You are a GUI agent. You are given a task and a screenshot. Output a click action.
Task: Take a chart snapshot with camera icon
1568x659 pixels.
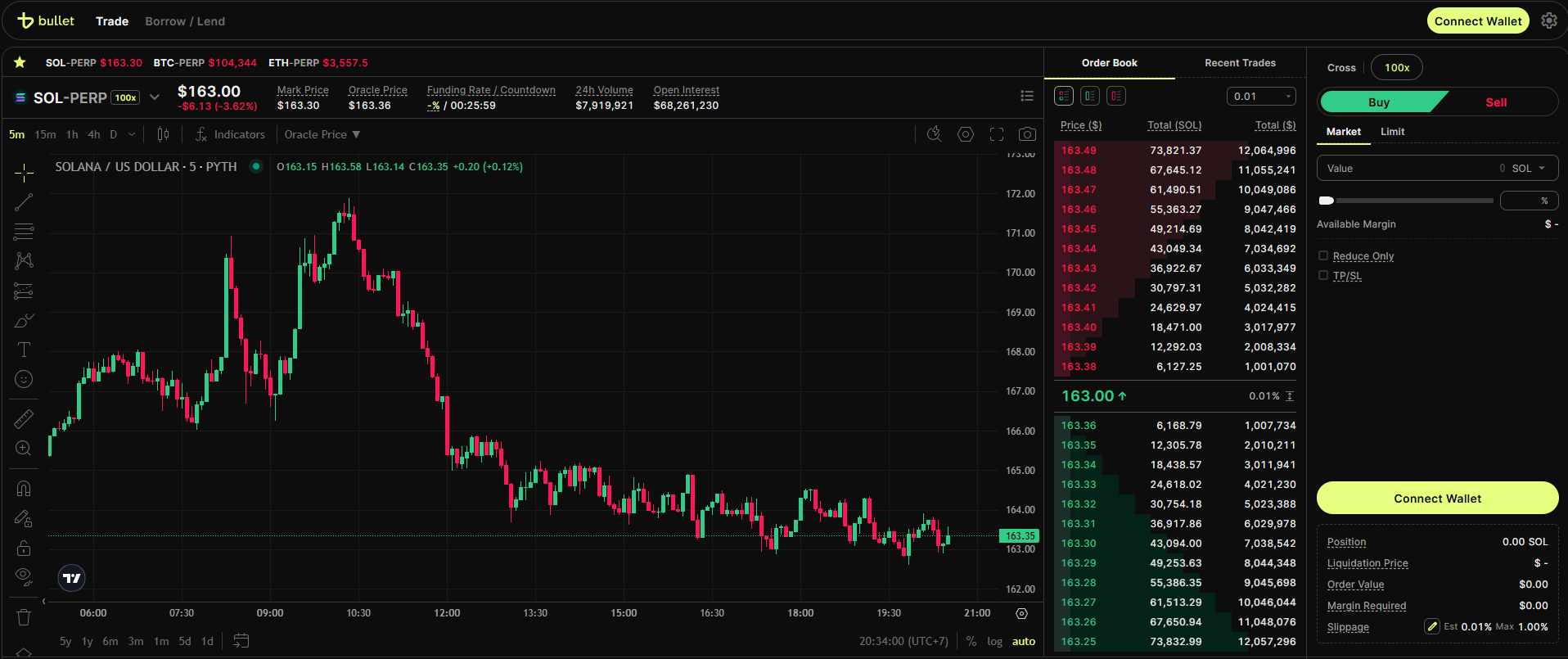(1027, 134)
